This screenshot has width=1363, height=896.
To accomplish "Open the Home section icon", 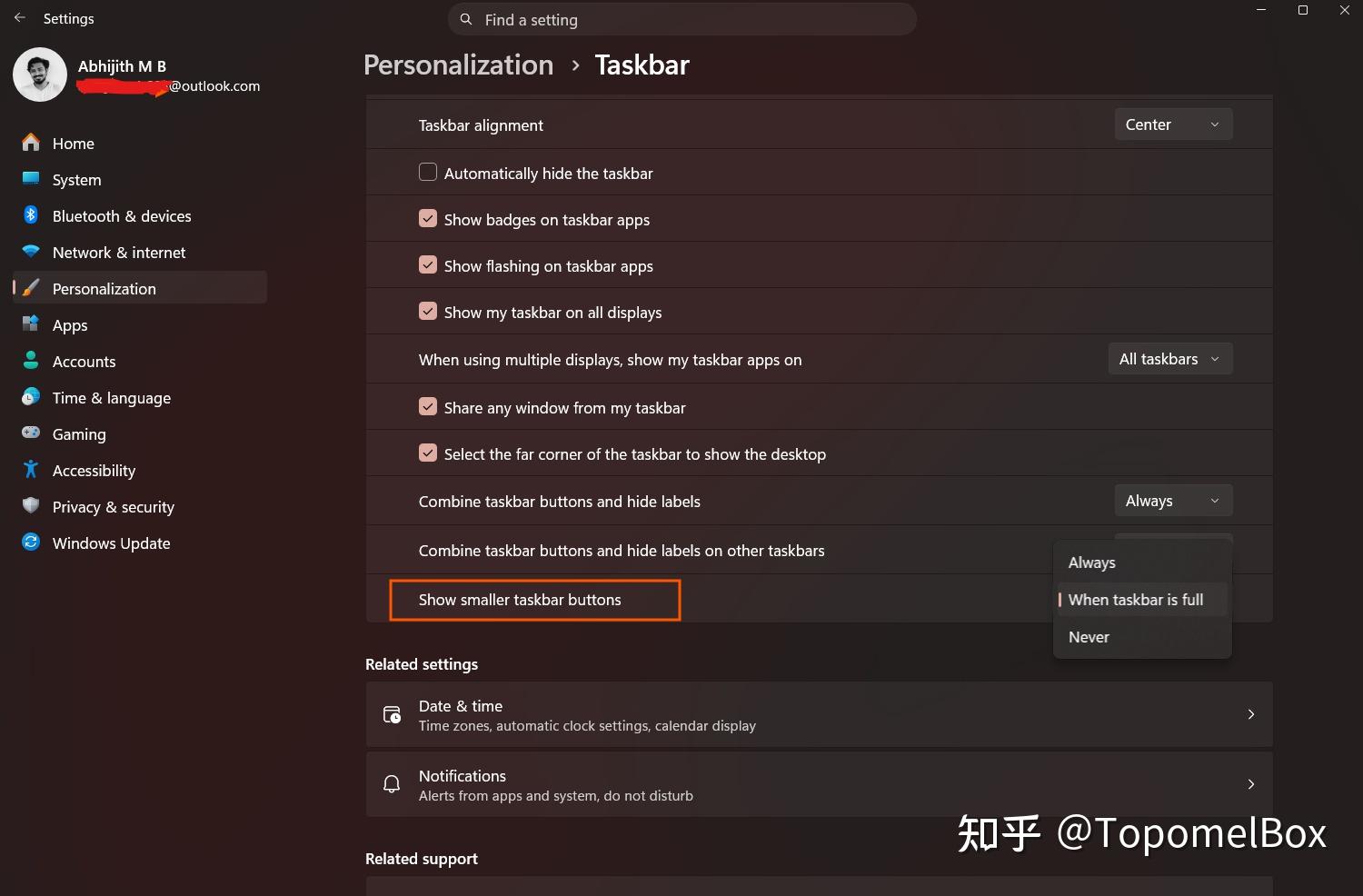I will click(31, 143).
